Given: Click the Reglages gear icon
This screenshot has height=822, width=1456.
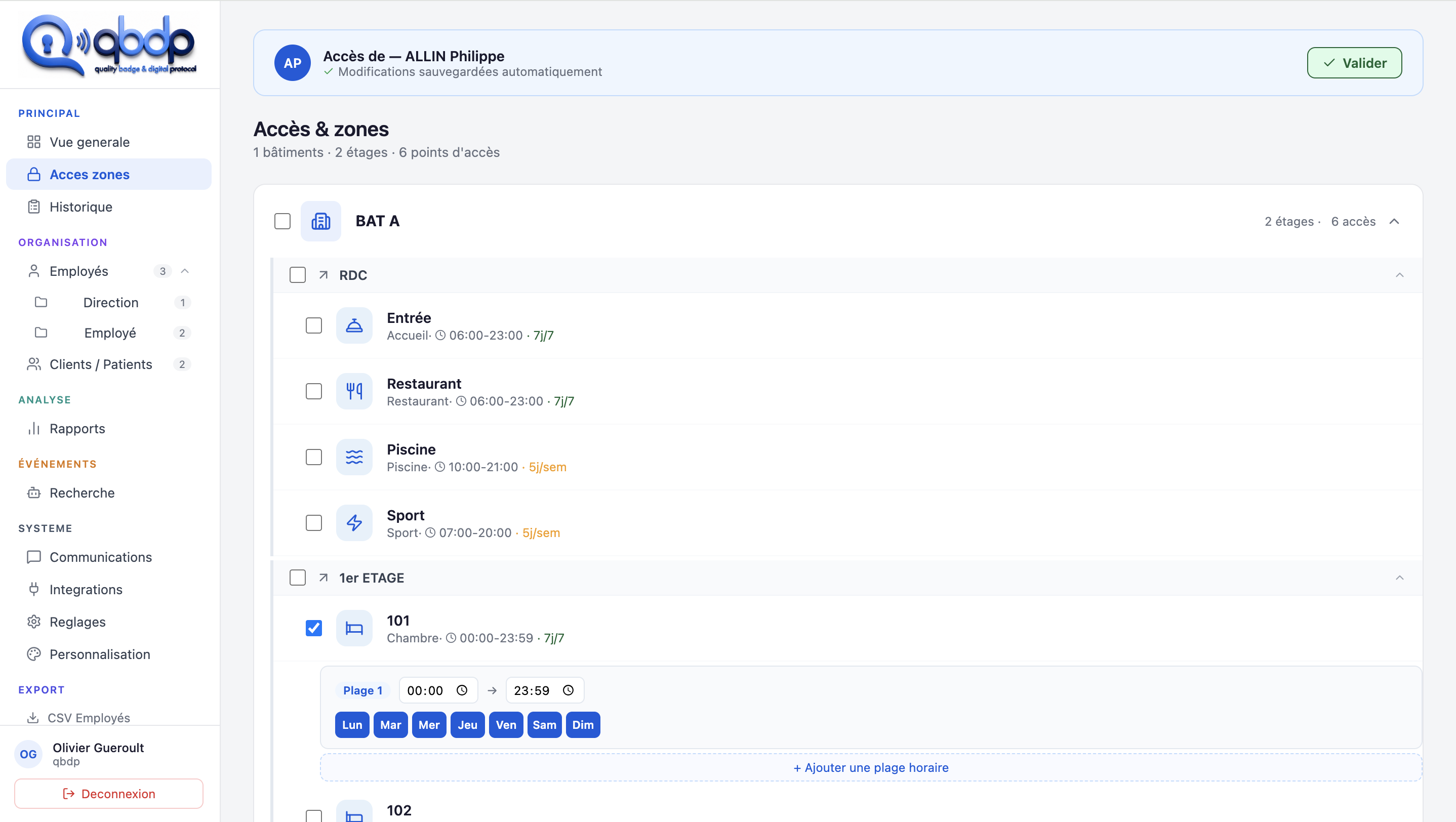Looking at the screenshot, I should (x=34, y=622).
